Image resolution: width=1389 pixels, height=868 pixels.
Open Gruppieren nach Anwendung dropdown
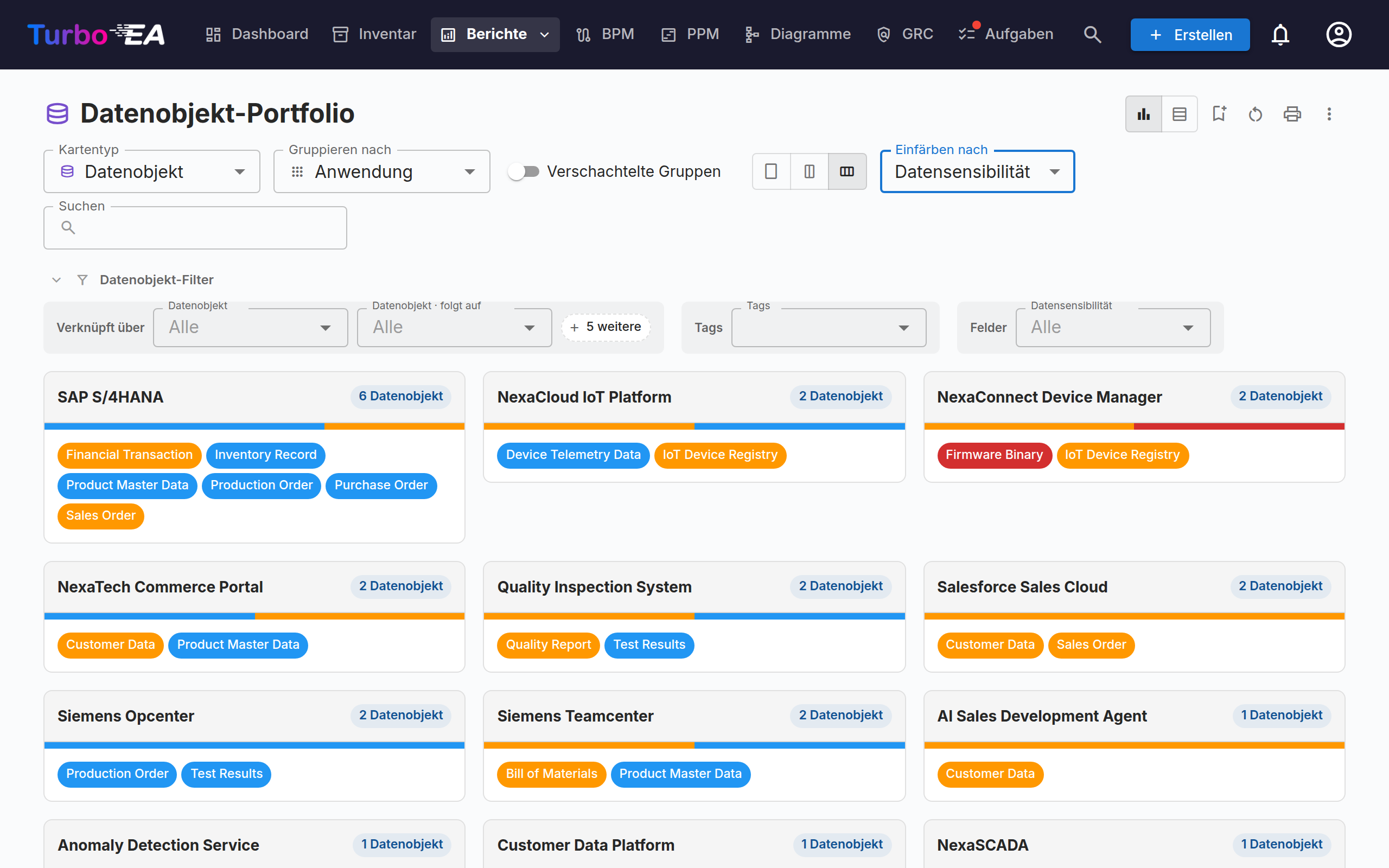pos(381,171)
